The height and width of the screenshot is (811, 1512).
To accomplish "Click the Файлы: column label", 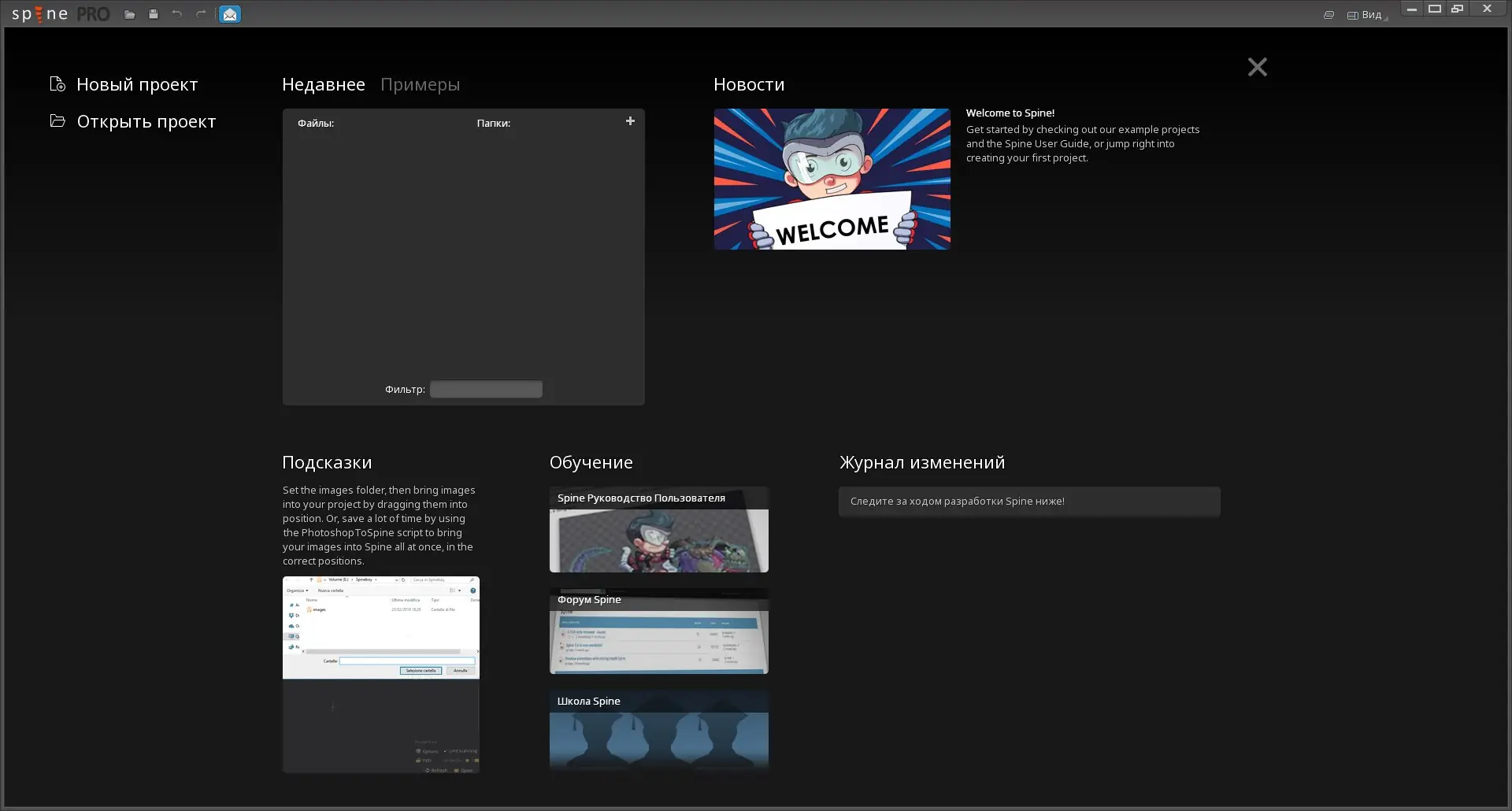I will point(316,123).
